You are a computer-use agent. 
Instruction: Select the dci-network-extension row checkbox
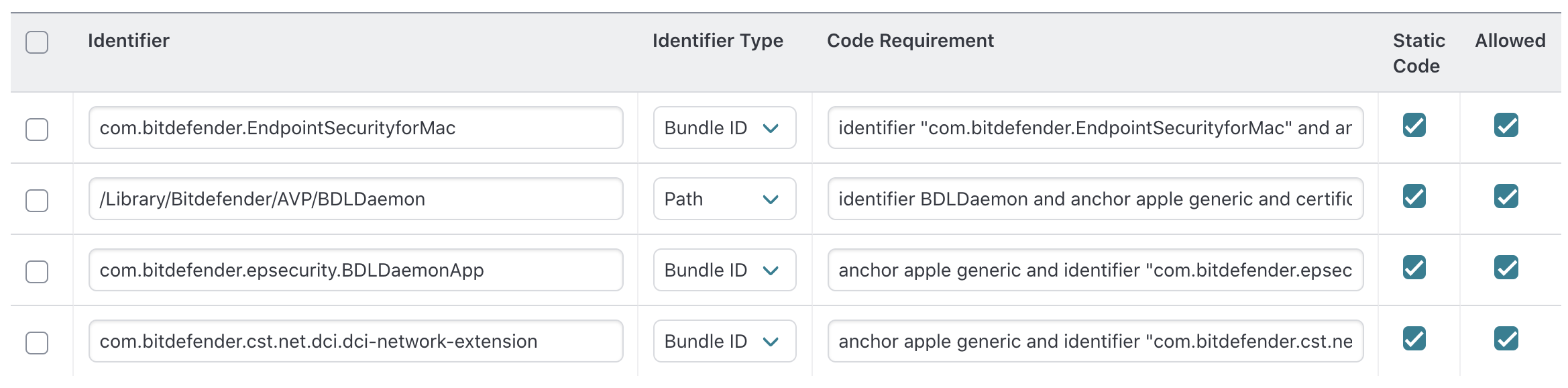click(38, 342)
